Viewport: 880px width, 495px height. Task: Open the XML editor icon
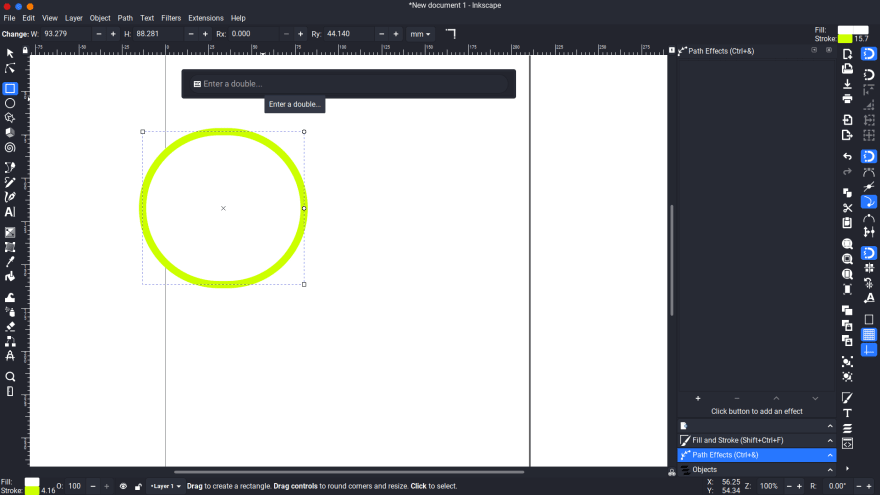pyautogui.click(x=847, y=443)
